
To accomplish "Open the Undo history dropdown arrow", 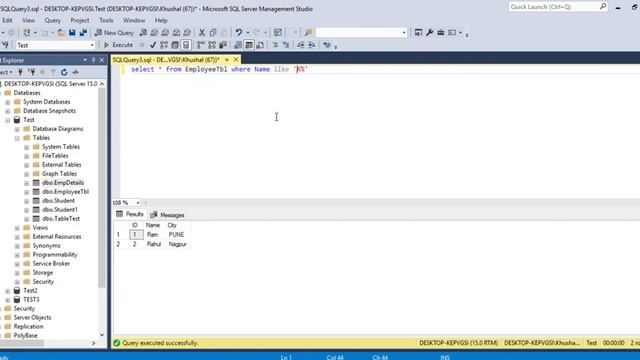I will (247, 33).
